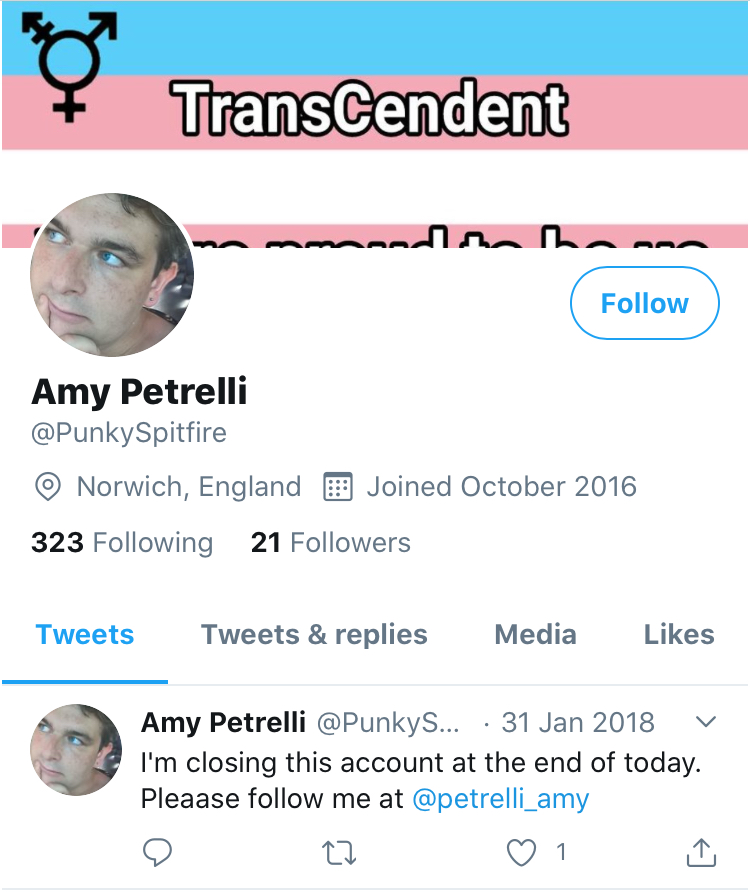This screenshot has width=750, height=892.
Task: View the Likes tab
Action: click(x=679, y=634)
